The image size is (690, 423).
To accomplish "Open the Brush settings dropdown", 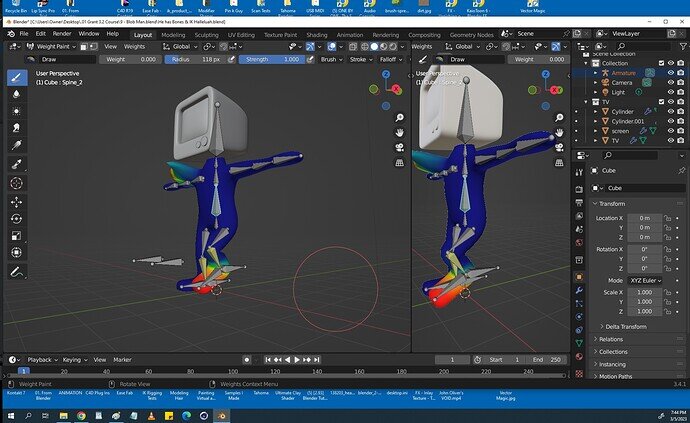I will pyautogui.click(x=331, y=59).
